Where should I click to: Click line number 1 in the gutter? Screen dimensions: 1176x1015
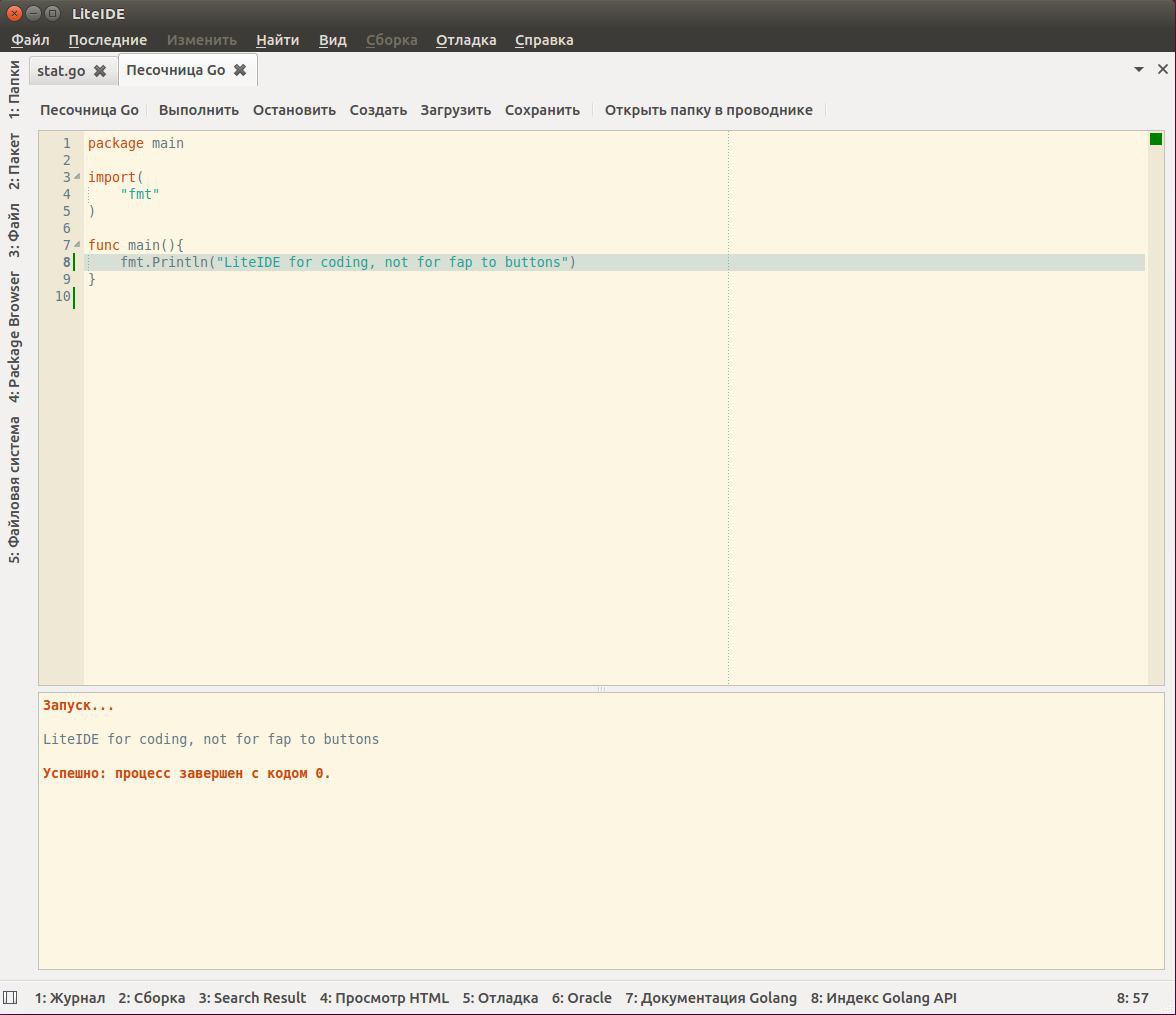point(67,143)
